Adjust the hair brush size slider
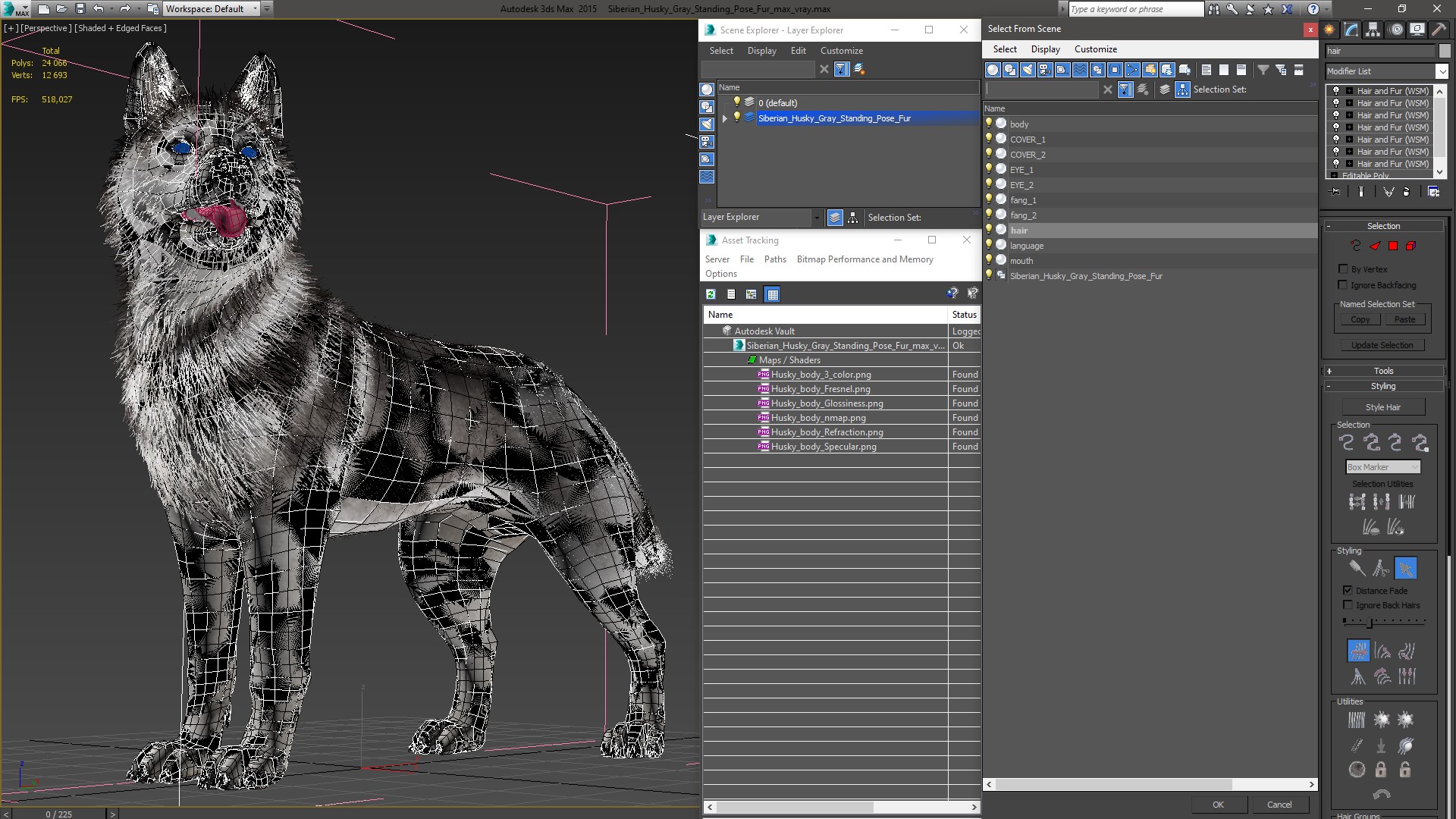This screenshot has width=1456, height=819. tap(1370, 623)
